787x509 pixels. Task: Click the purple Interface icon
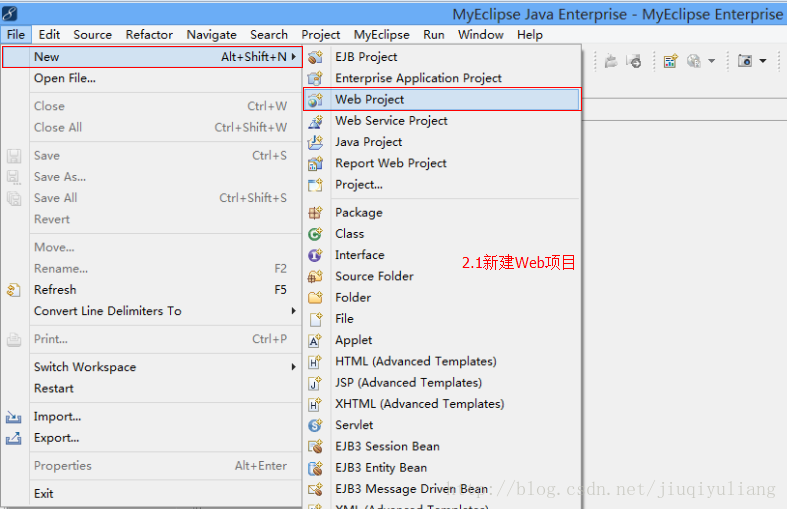tap(315, 255)
